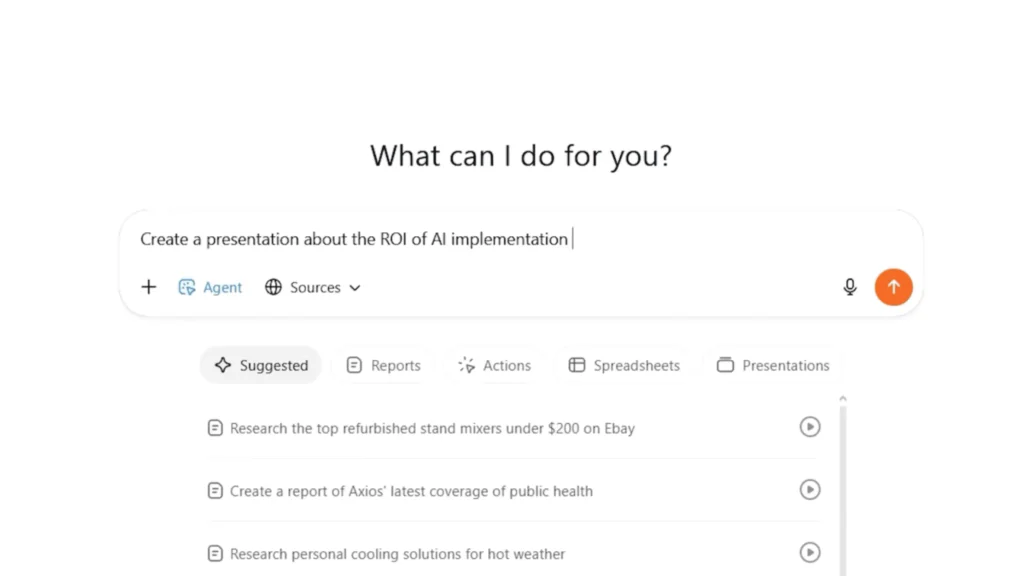The width and height of the screenshot is (1024, 576).
Task: Click the globe icon next to Sources
Action: (x=274, y=287)
